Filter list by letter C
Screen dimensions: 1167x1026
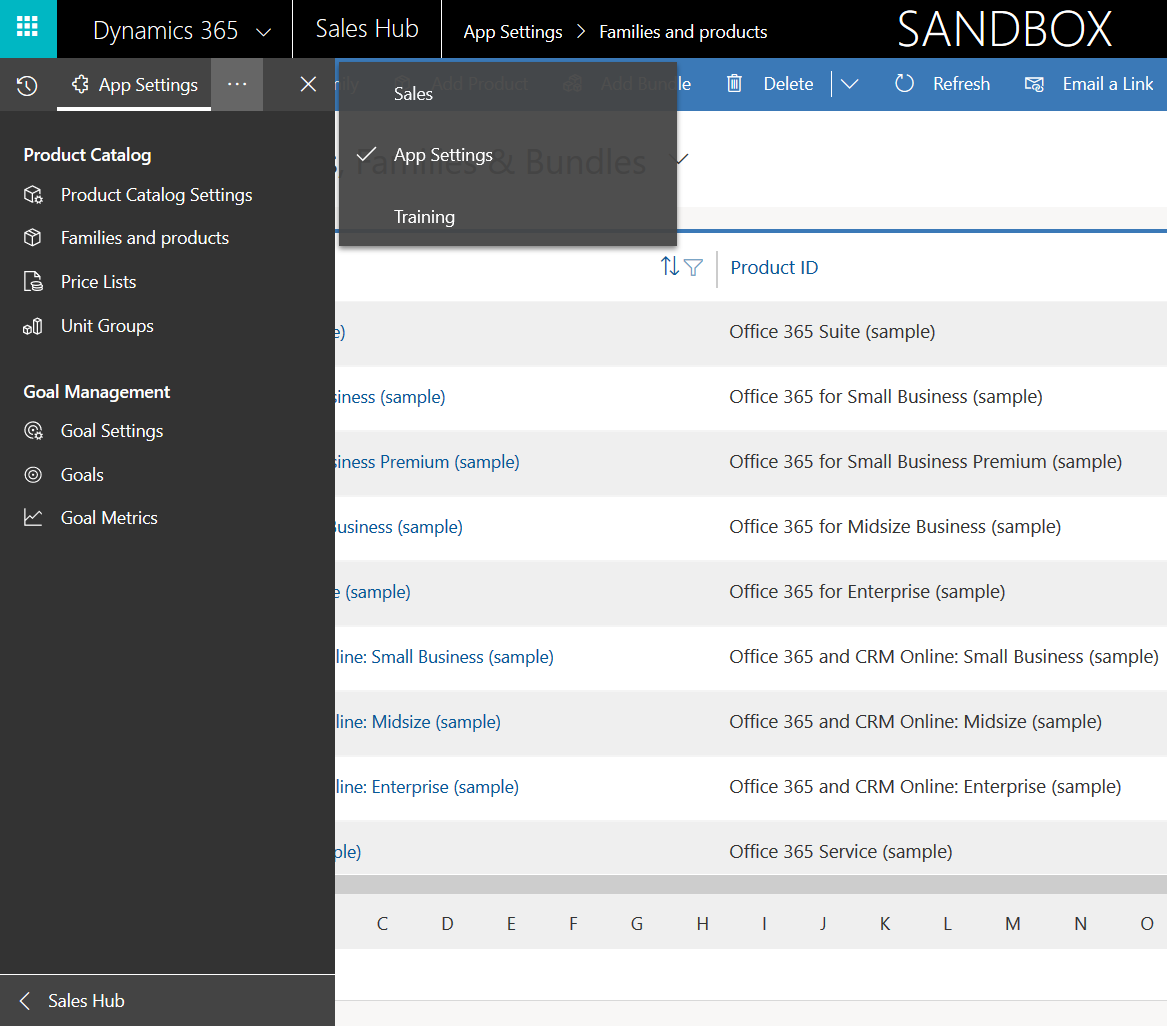pyautogui.click(x=383, y=923)
